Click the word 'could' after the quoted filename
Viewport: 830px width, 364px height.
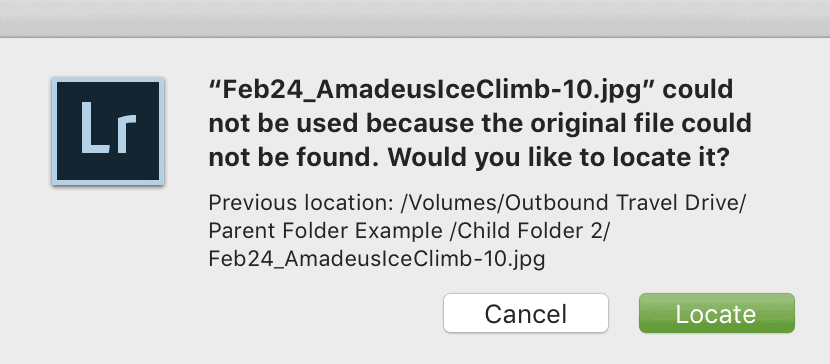tap(698, 89)
